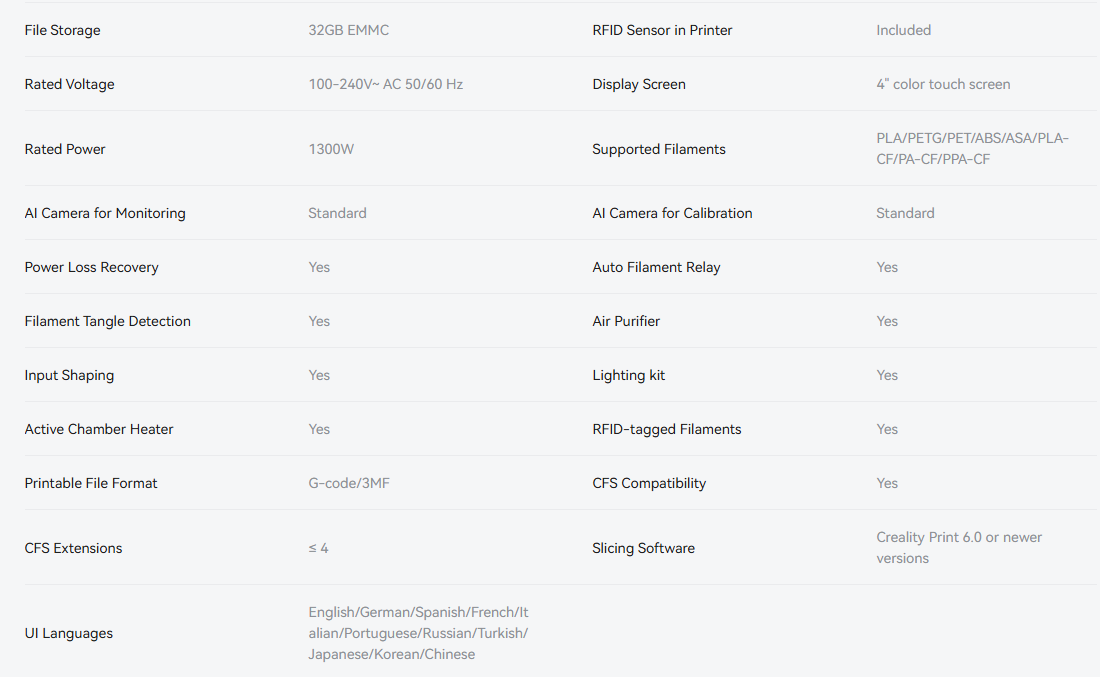This screenshot has width=1100, height=677.
Task: Select the Input Shaping row label
Action: (x=70, y=375)
